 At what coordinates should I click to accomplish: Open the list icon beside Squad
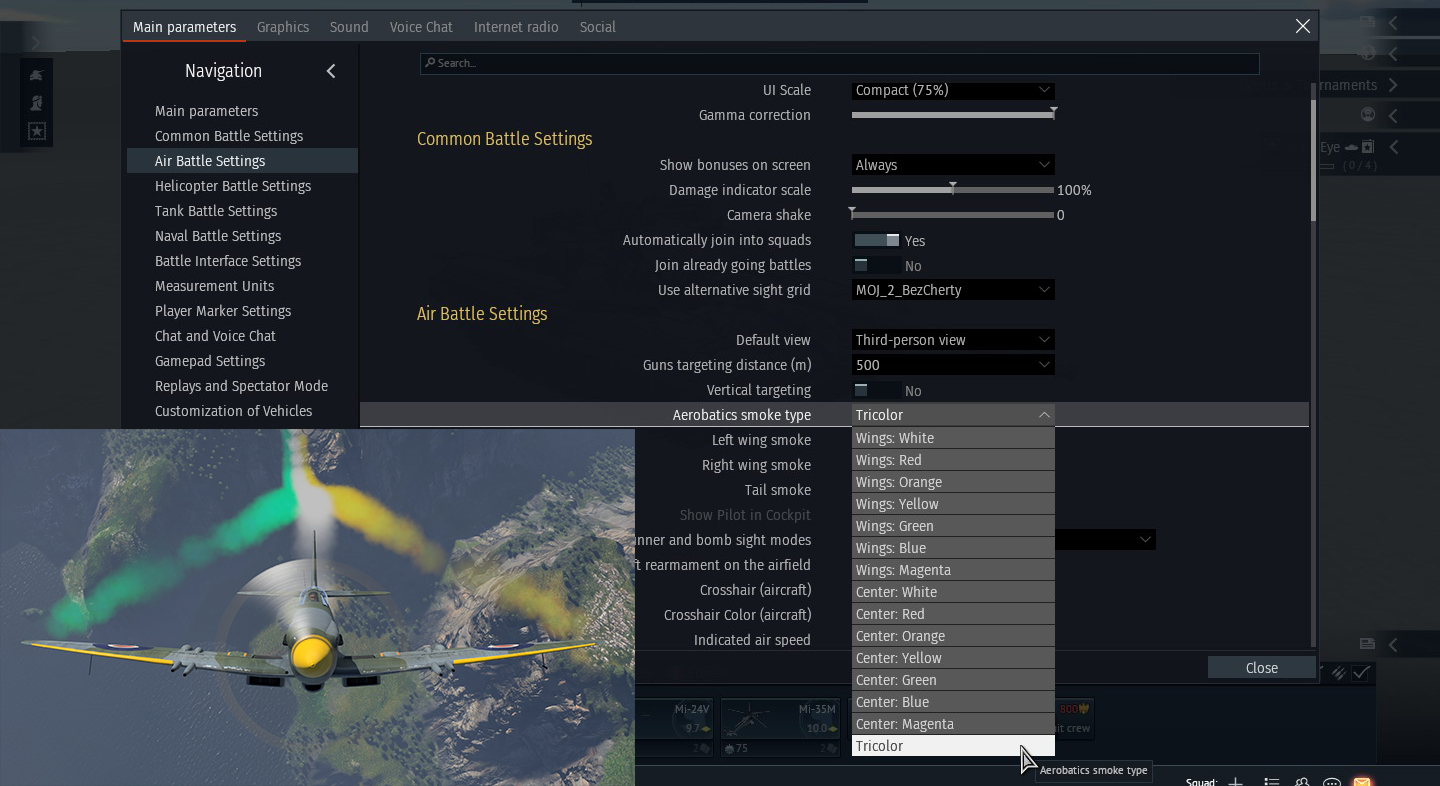(x=1271, y=781)
